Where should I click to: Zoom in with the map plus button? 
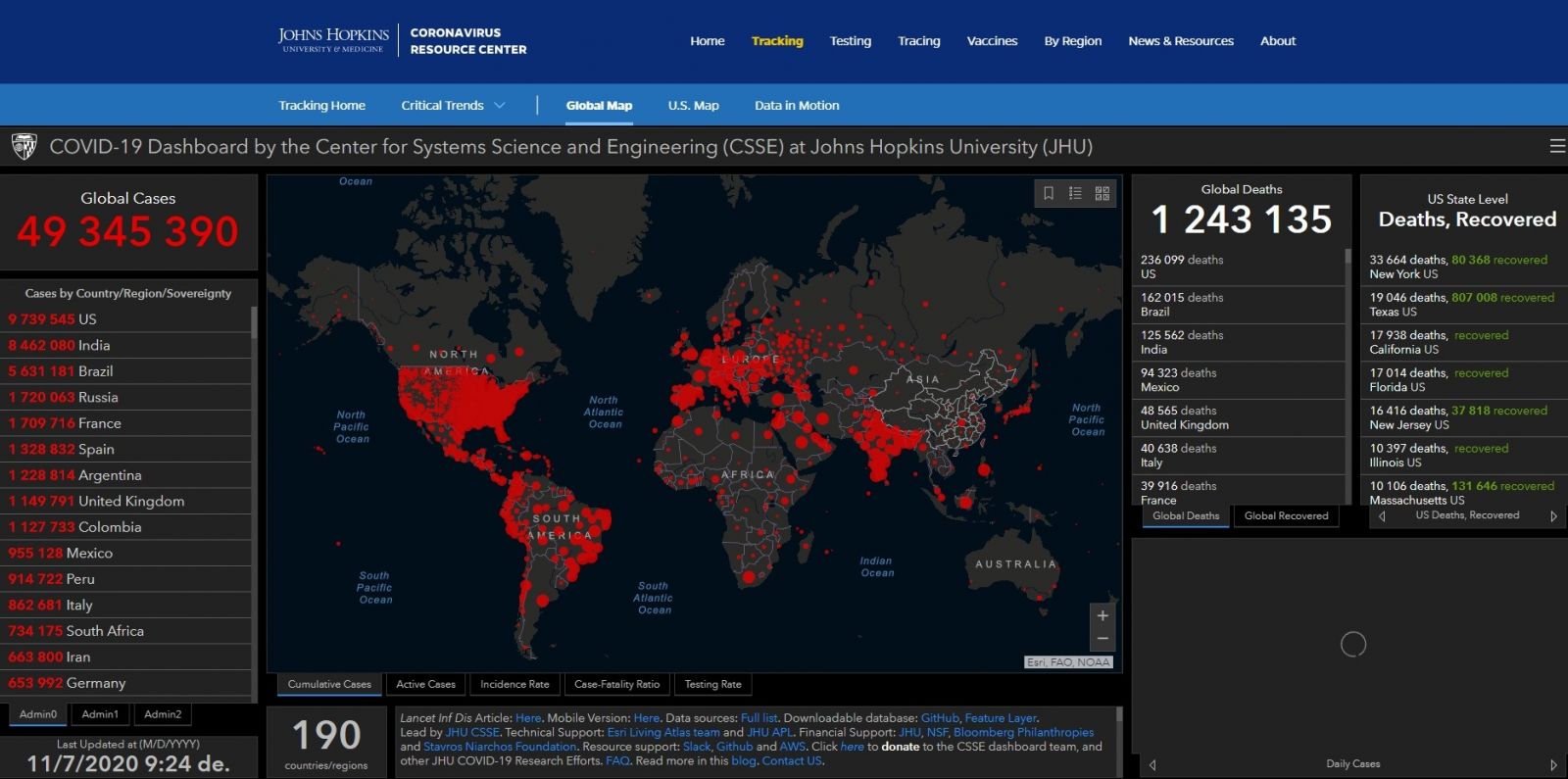click(x=1102, y=615)
